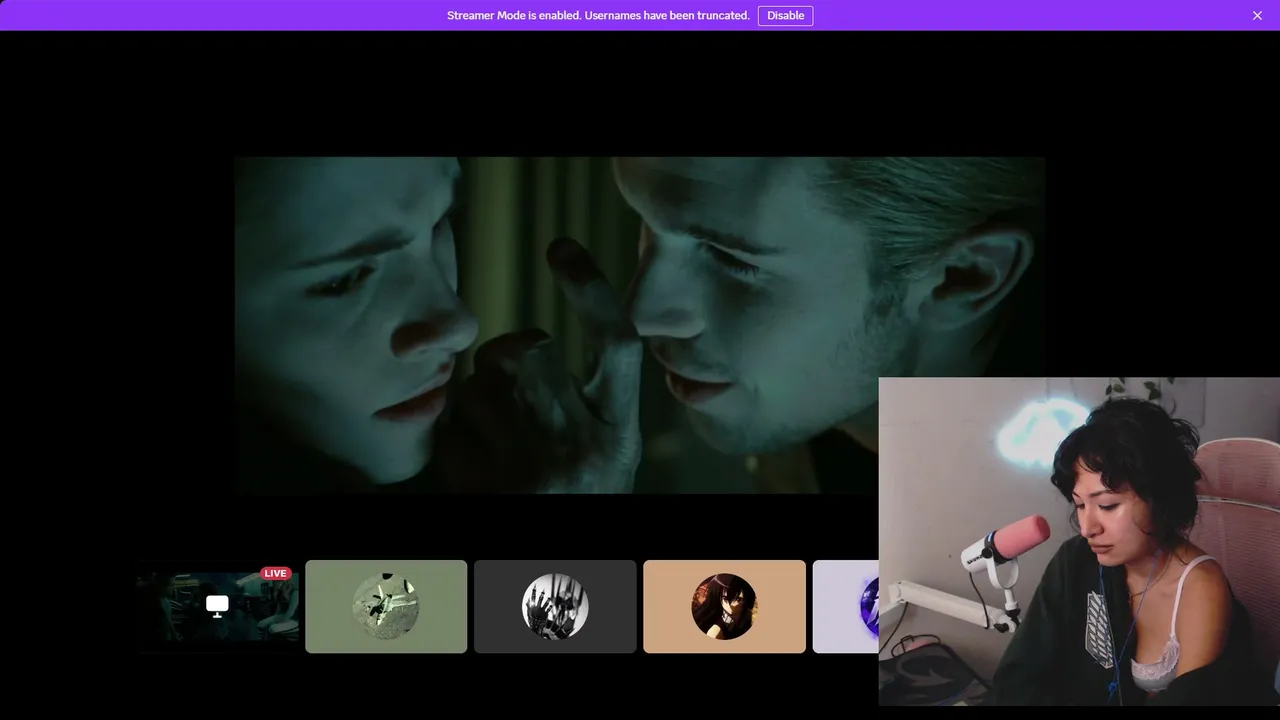Open the stream preview tile with the screen icon
The height and width of the screenshot is (720, 1280).
[x=217, y=606]
